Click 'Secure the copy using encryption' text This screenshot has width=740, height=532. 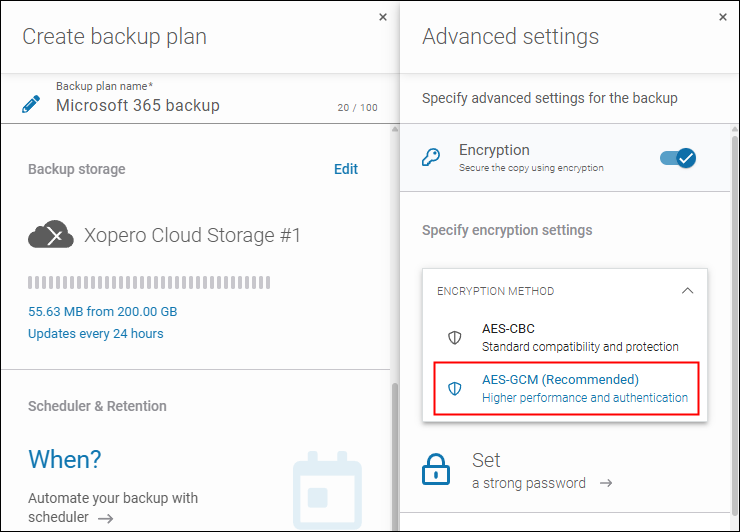click(x=531, y=168)
